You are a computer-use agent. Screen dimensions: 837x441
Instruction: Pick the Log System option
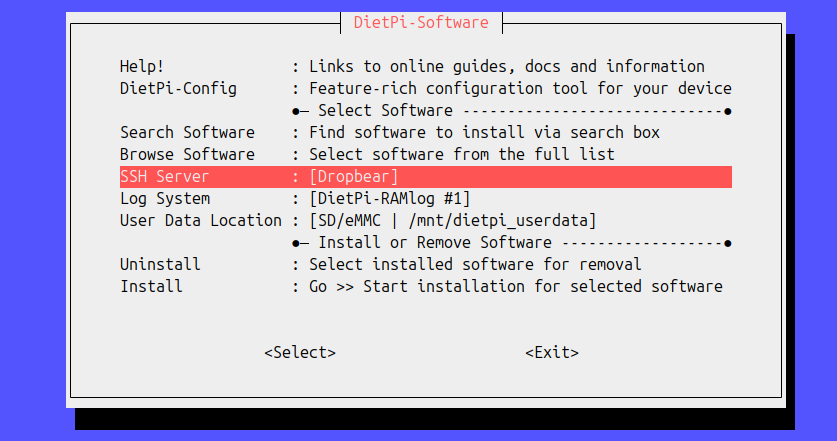coord(165,199)
